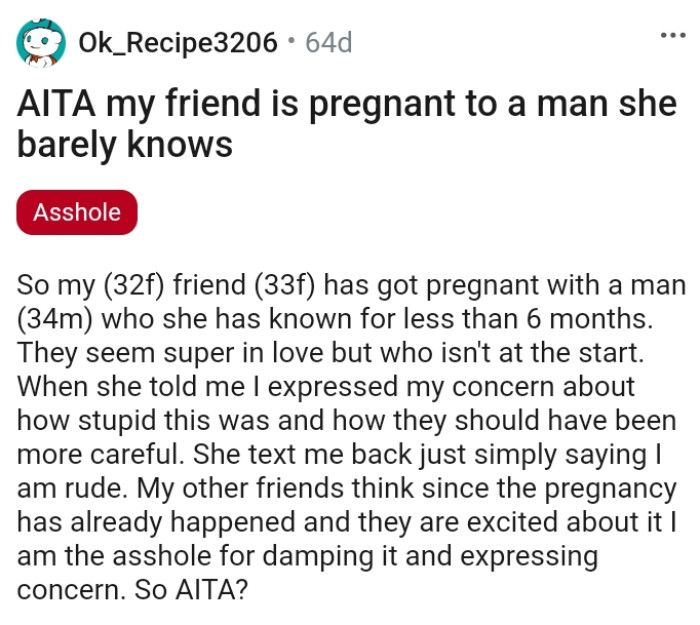This screenshot has height=625, width=700.
Task: Select the red Asshole flair tag
Action: point(77,212)
